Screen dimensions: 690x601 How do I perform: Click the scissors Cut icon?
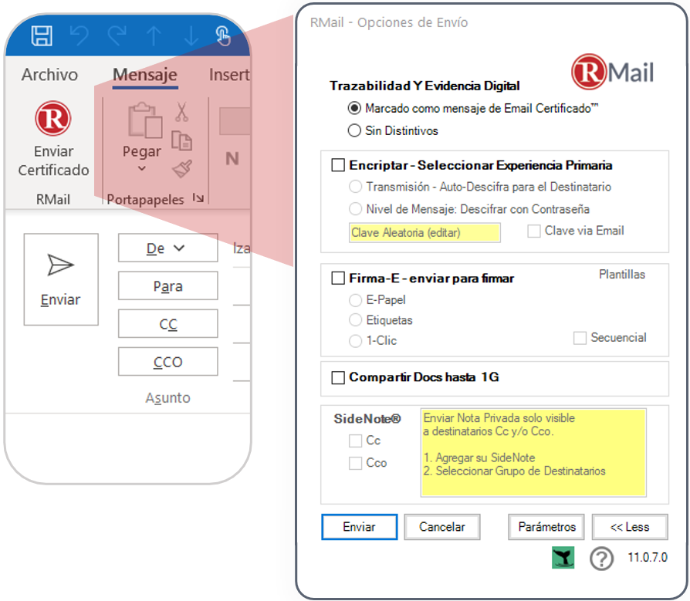(x=182, y=112)
